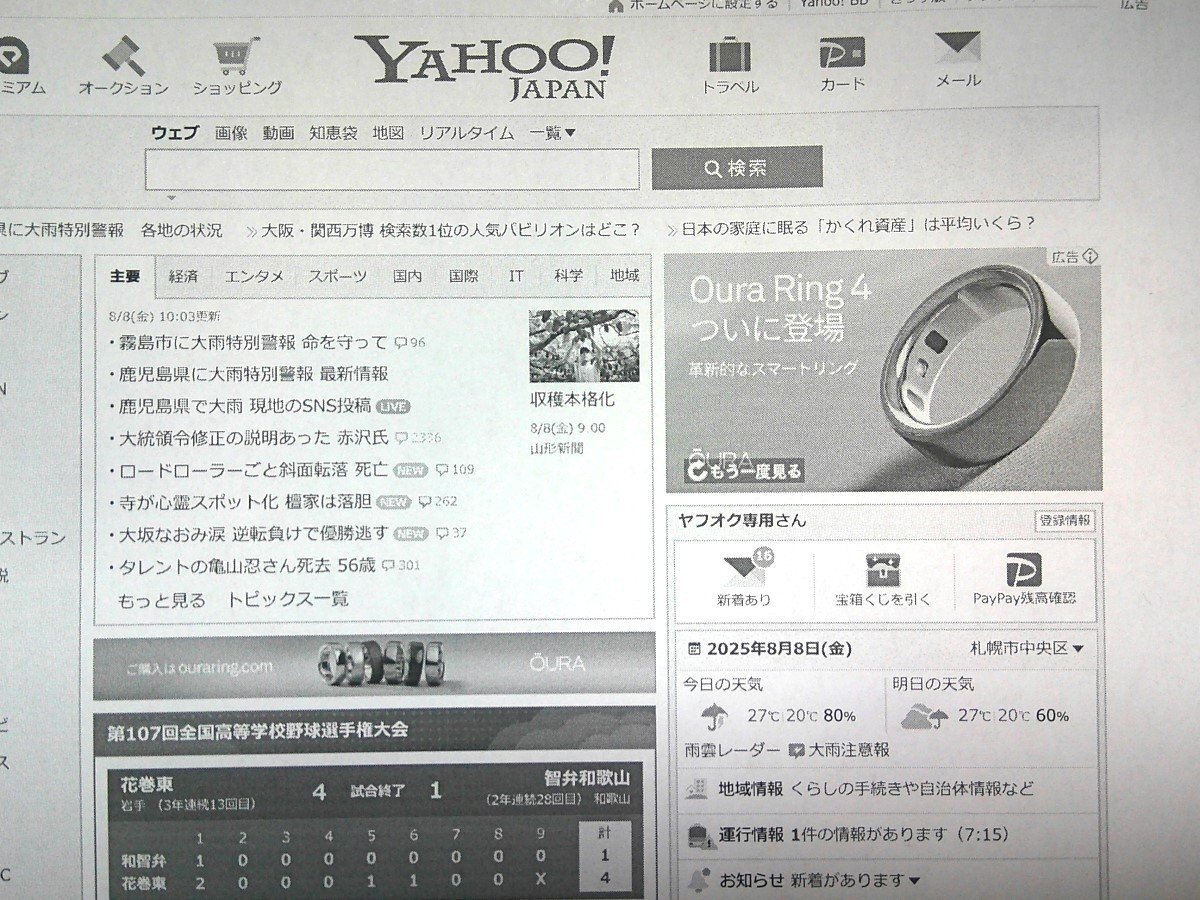Click the 各地の状況 link
This screenshot has height=900, width=1200.
tap(181, 231)
